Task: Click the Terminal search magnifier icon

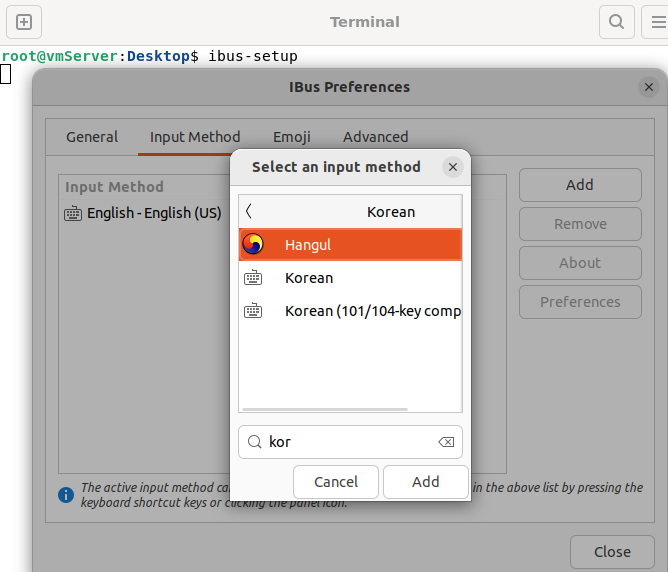Action: click(x=616, y=22)
